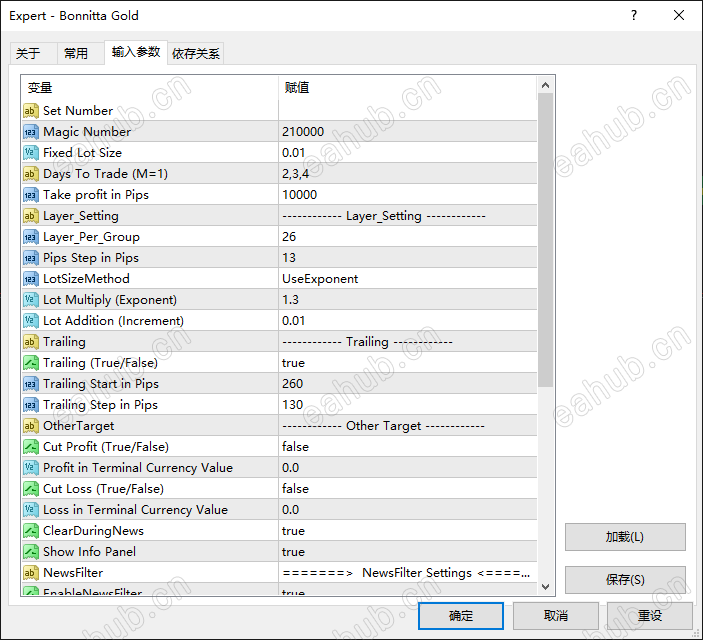Select the Profit in Terminal Currency Value label
Screen dimensions: 703x640
(x=138, y=468)
